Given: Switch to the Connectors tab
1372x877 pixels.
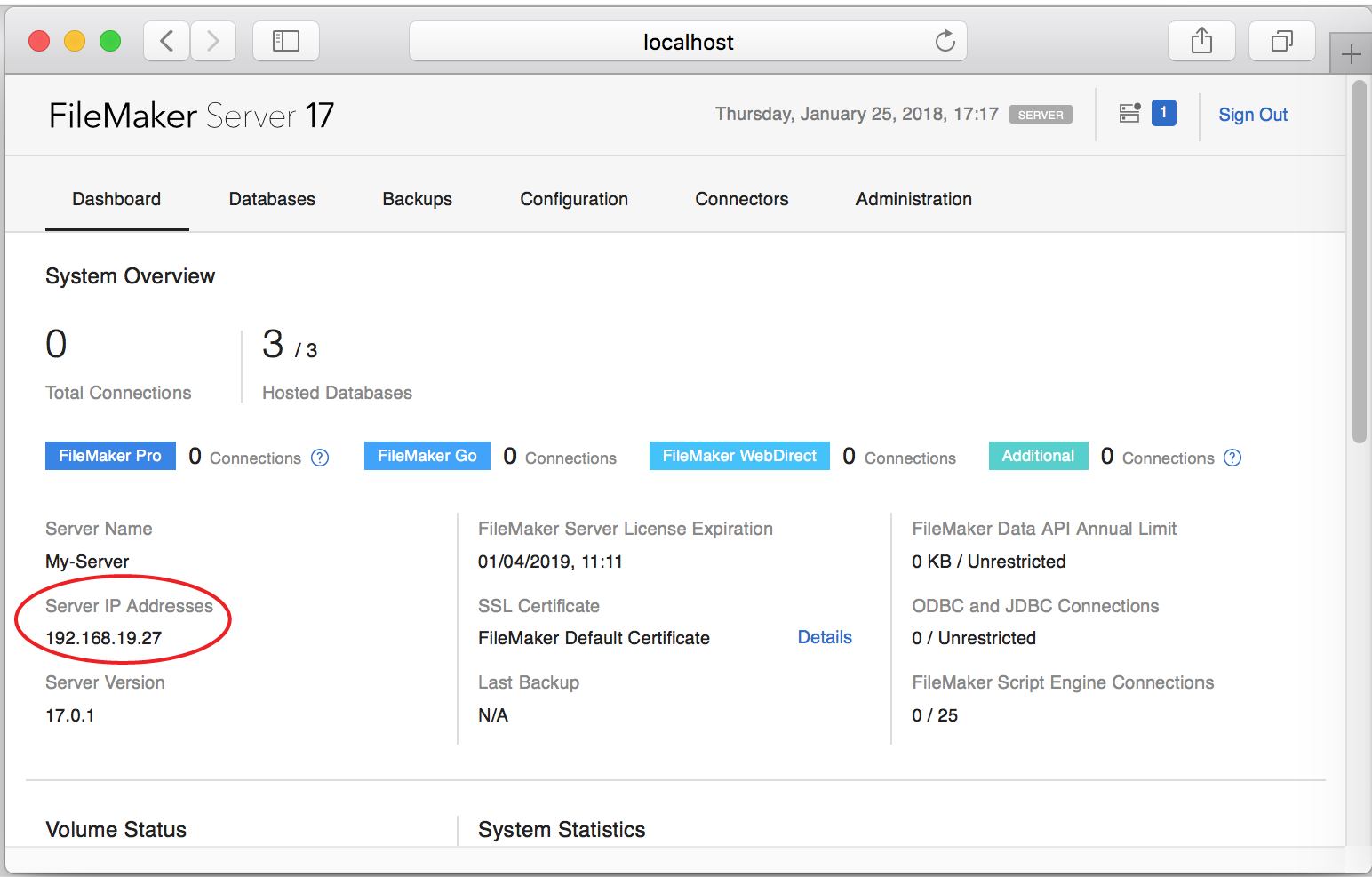Looking at the screenshot, I should pos(742,199).
